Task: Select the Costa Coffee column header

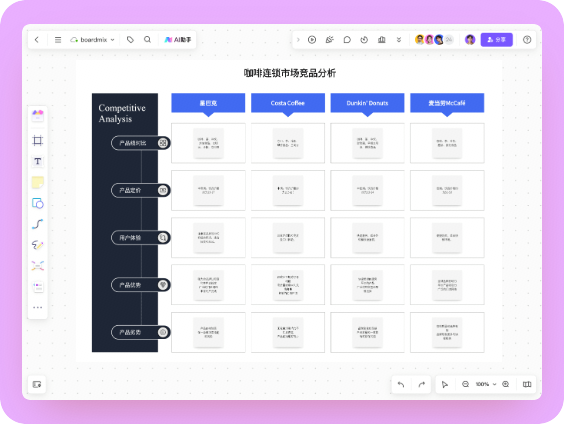Action: tap(288, 103)
